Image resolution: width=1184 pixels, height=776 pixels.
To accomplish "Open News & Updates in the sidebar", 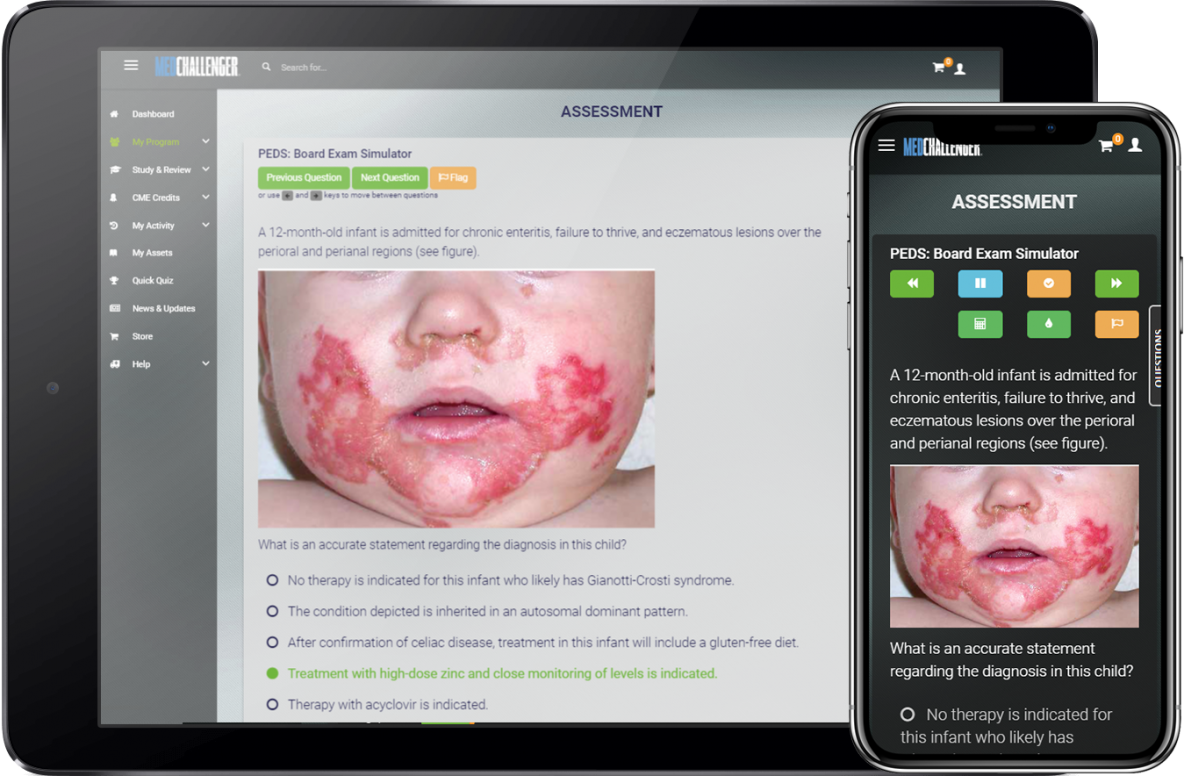I will click(163, 309).
